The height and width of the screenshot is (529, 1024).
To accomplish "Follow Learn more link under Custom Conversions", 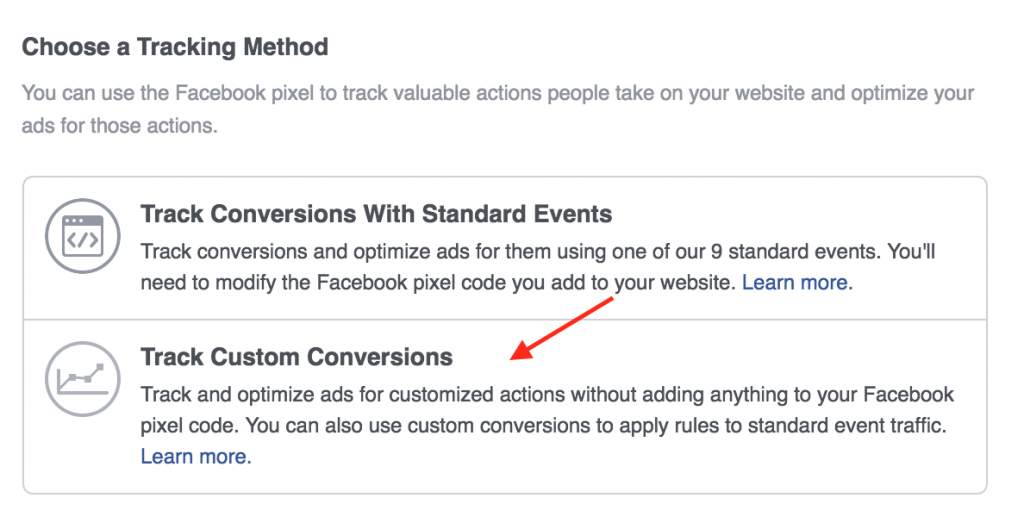I will click(196, 457).
